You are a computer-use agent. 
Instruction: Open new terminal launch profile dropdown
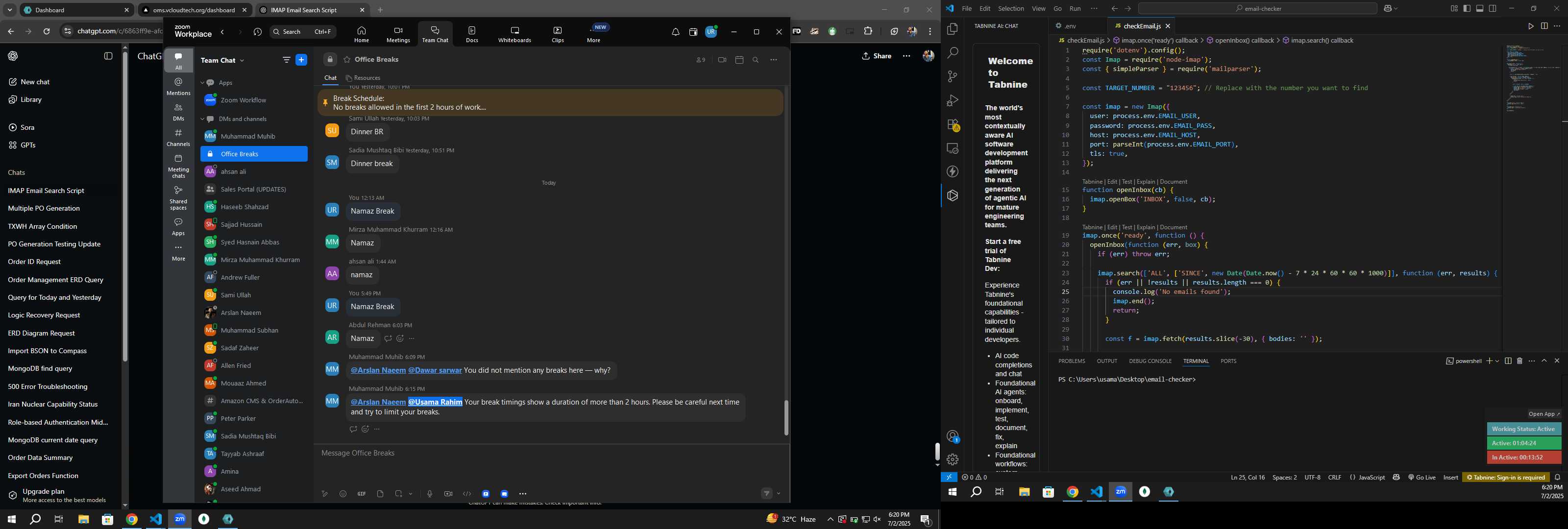[1497, 361]
